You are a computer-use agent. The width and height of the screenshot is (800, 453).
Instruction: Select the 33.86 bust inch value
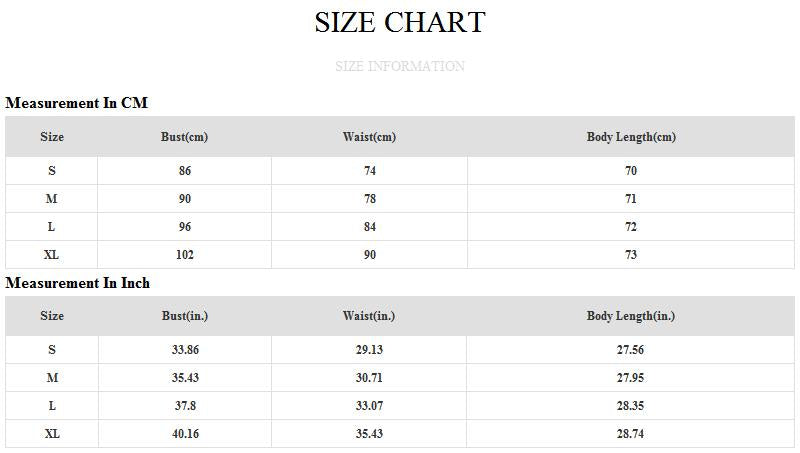pyautogui.click(x=184, y=350)
